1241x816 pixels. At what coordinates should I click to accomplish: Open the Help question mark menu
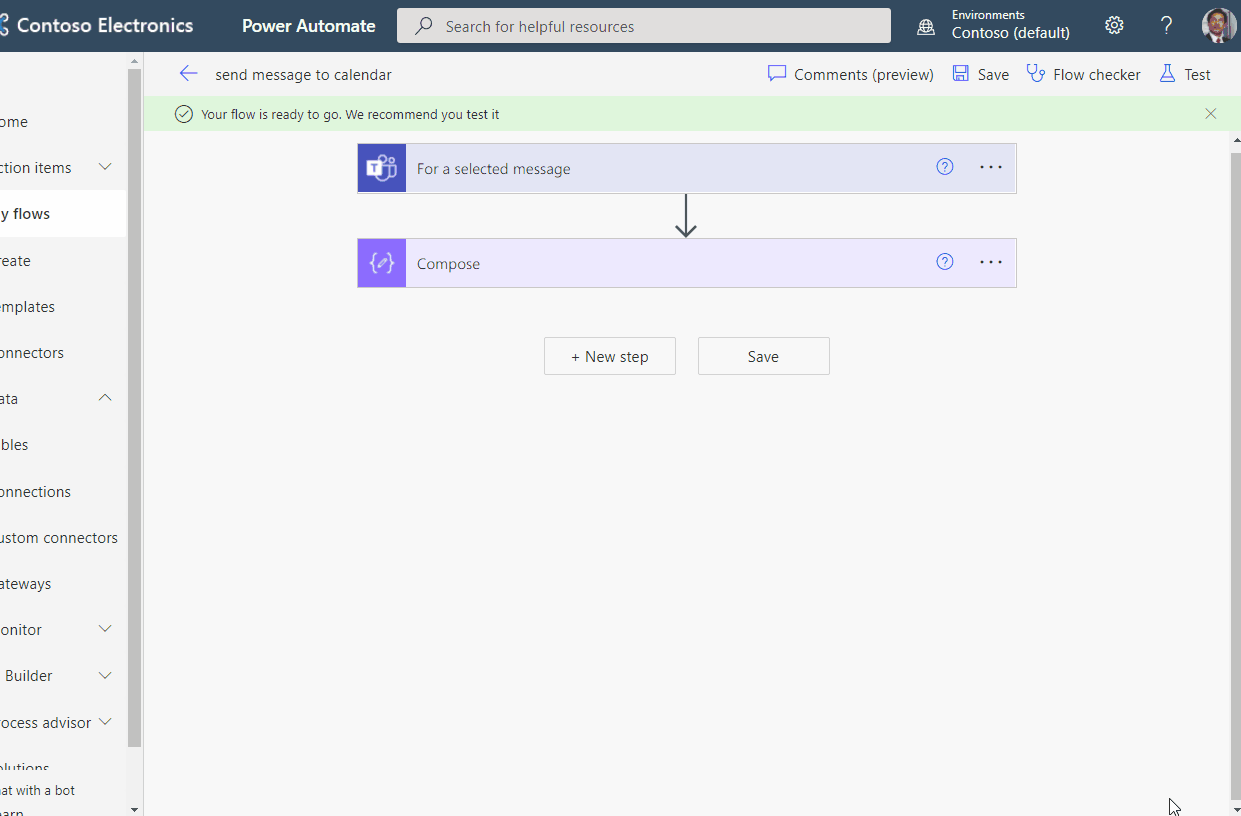[1166, 26]
